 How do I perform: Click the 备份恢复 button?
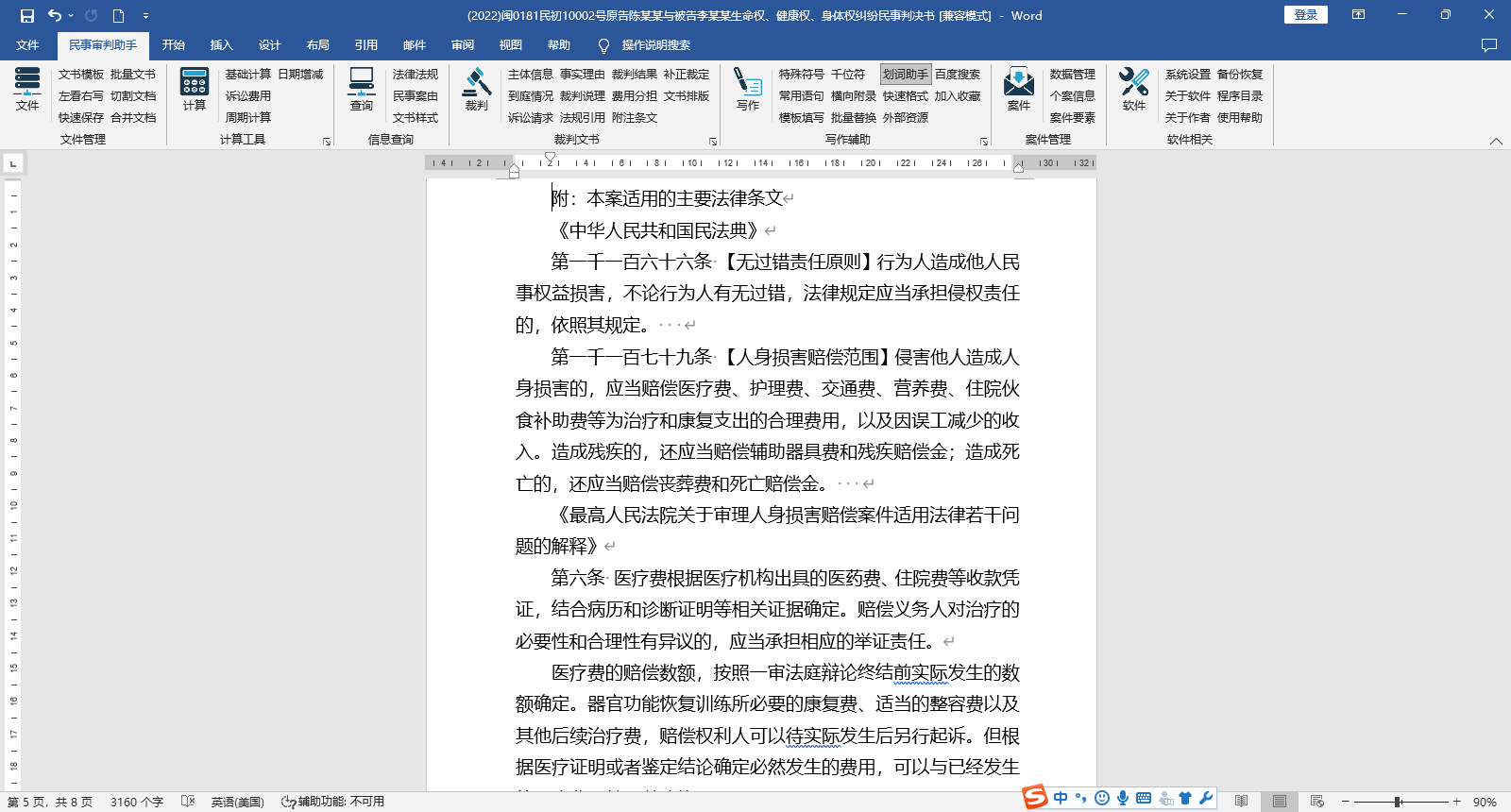click(x=1240, y=74)
